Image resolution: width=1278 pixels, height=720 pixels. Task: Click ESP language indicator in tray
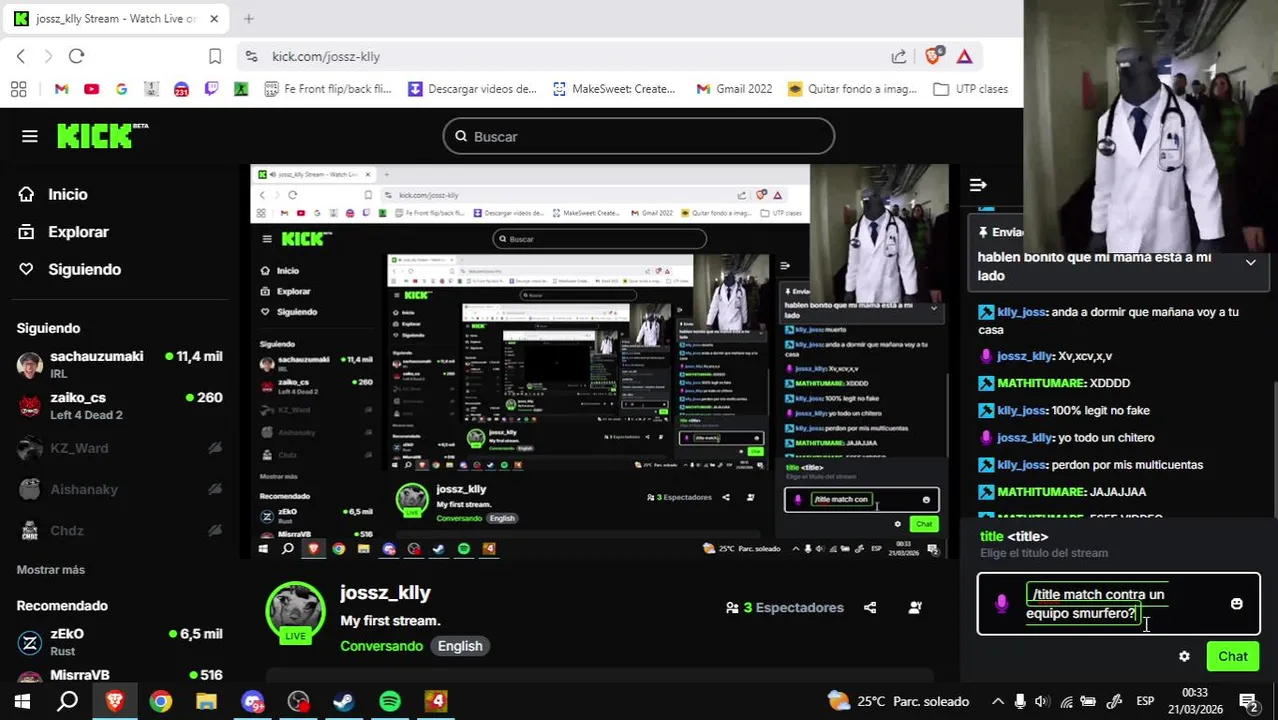[x=1145, y=701]
